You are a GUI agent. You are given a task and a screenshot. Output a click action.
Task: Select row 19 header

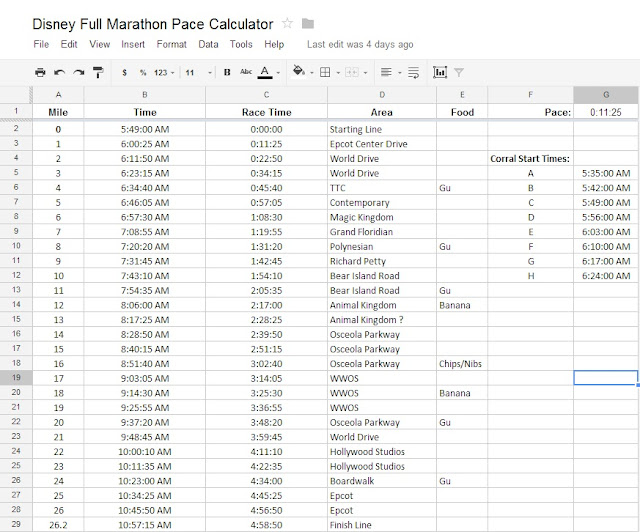[16, 378]
